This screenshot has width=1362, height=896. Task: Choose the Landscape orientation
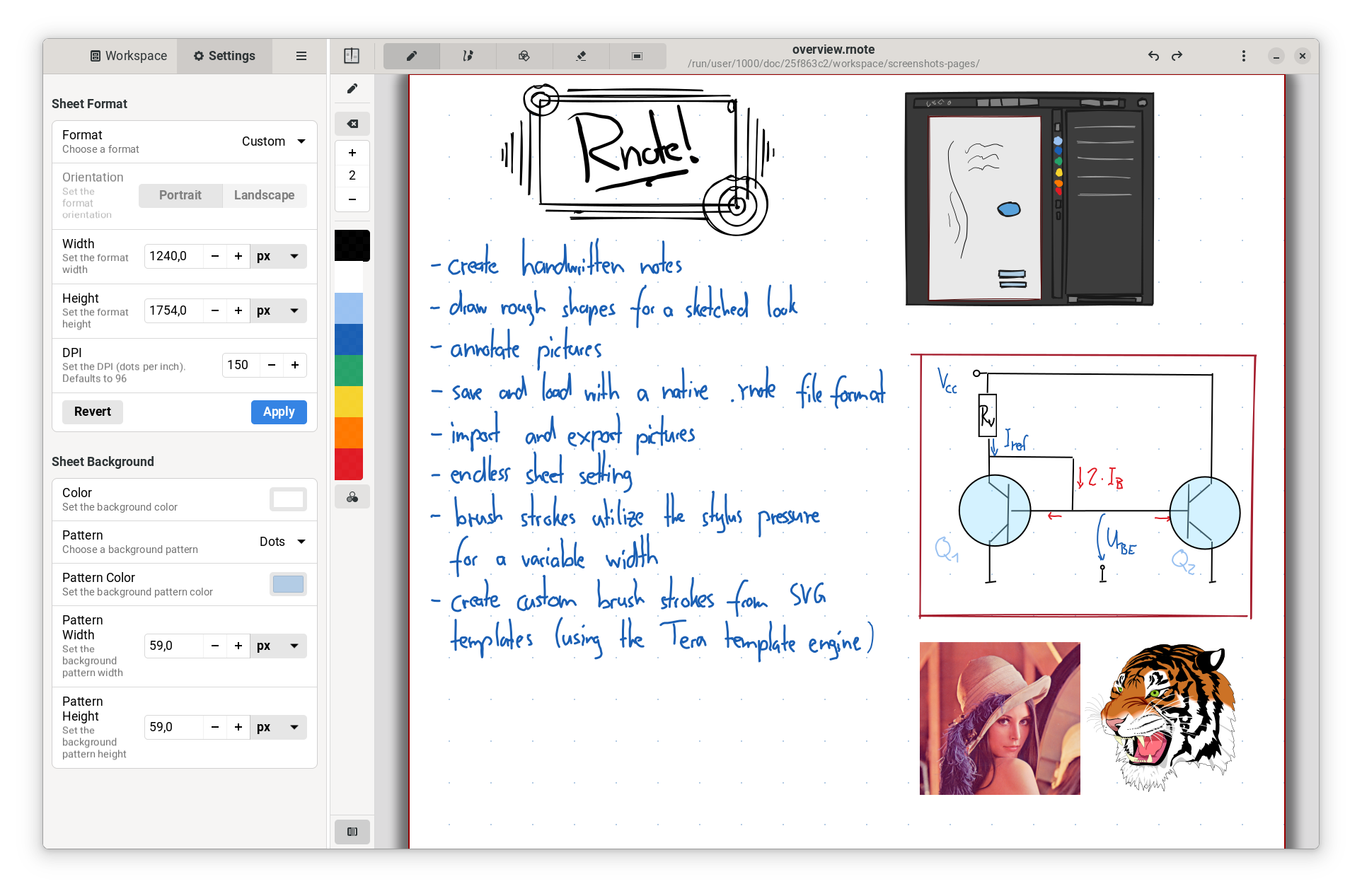click(264, 195)
